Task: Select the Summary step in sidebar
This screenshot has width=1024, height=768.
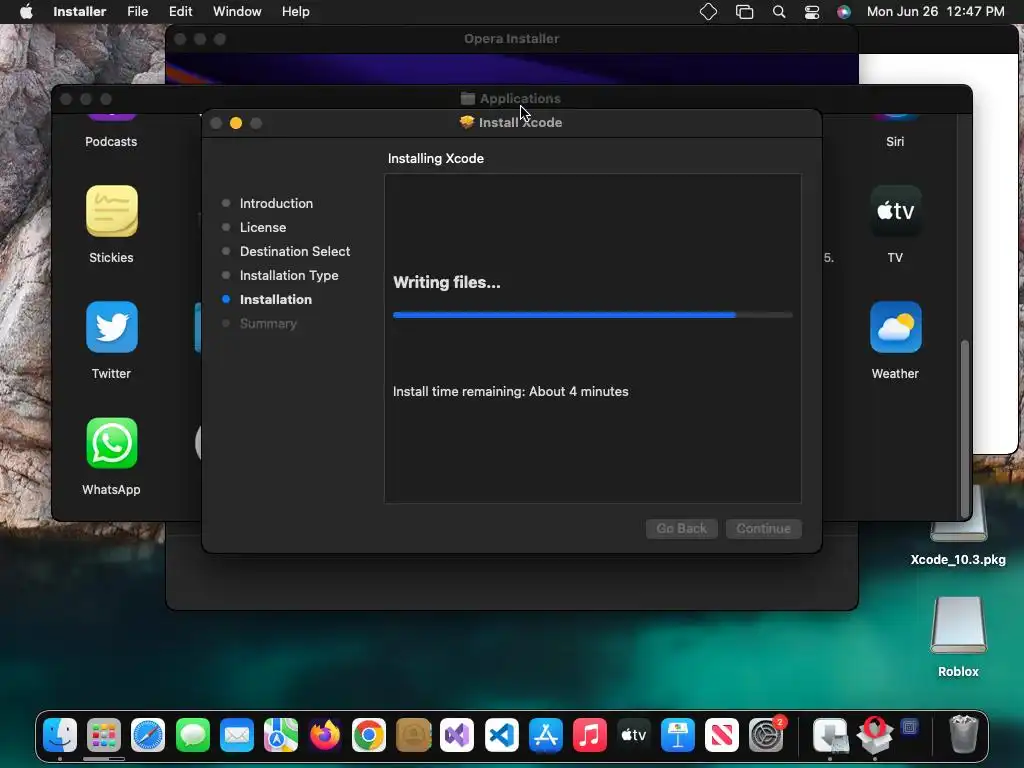Action: [268, 323]
